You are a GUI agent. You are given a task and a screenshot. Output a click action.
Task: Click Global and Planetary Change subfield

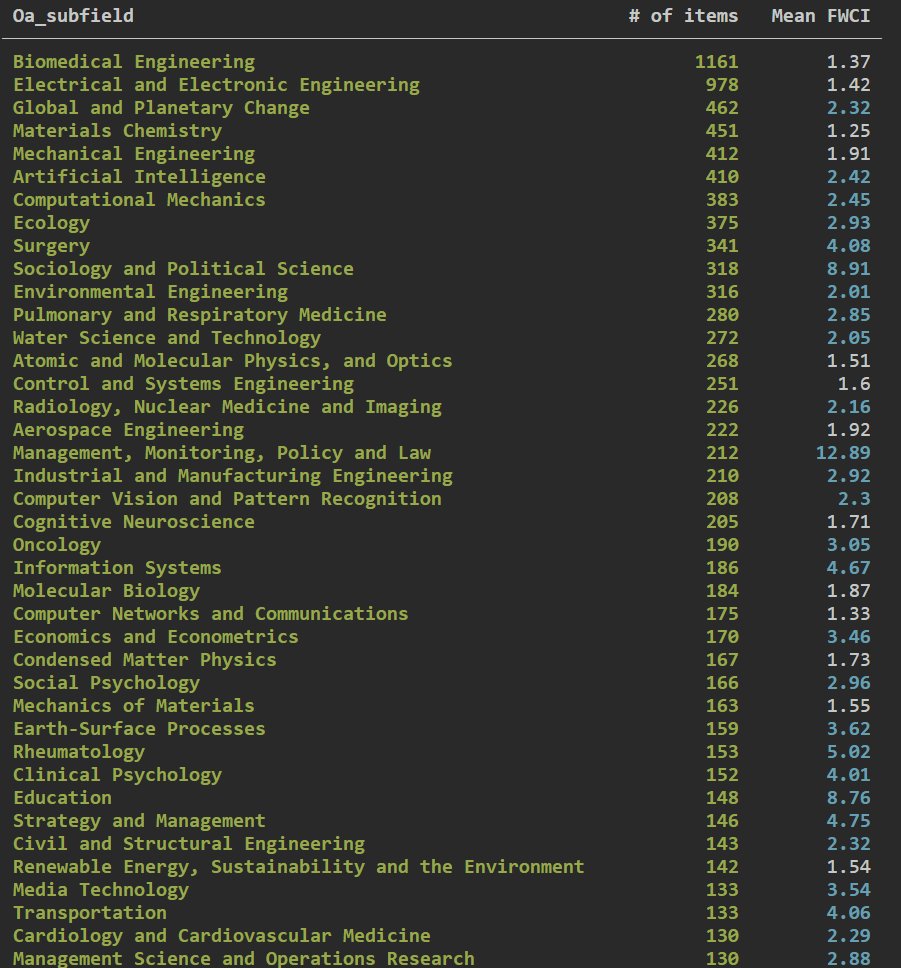point(161,107)
